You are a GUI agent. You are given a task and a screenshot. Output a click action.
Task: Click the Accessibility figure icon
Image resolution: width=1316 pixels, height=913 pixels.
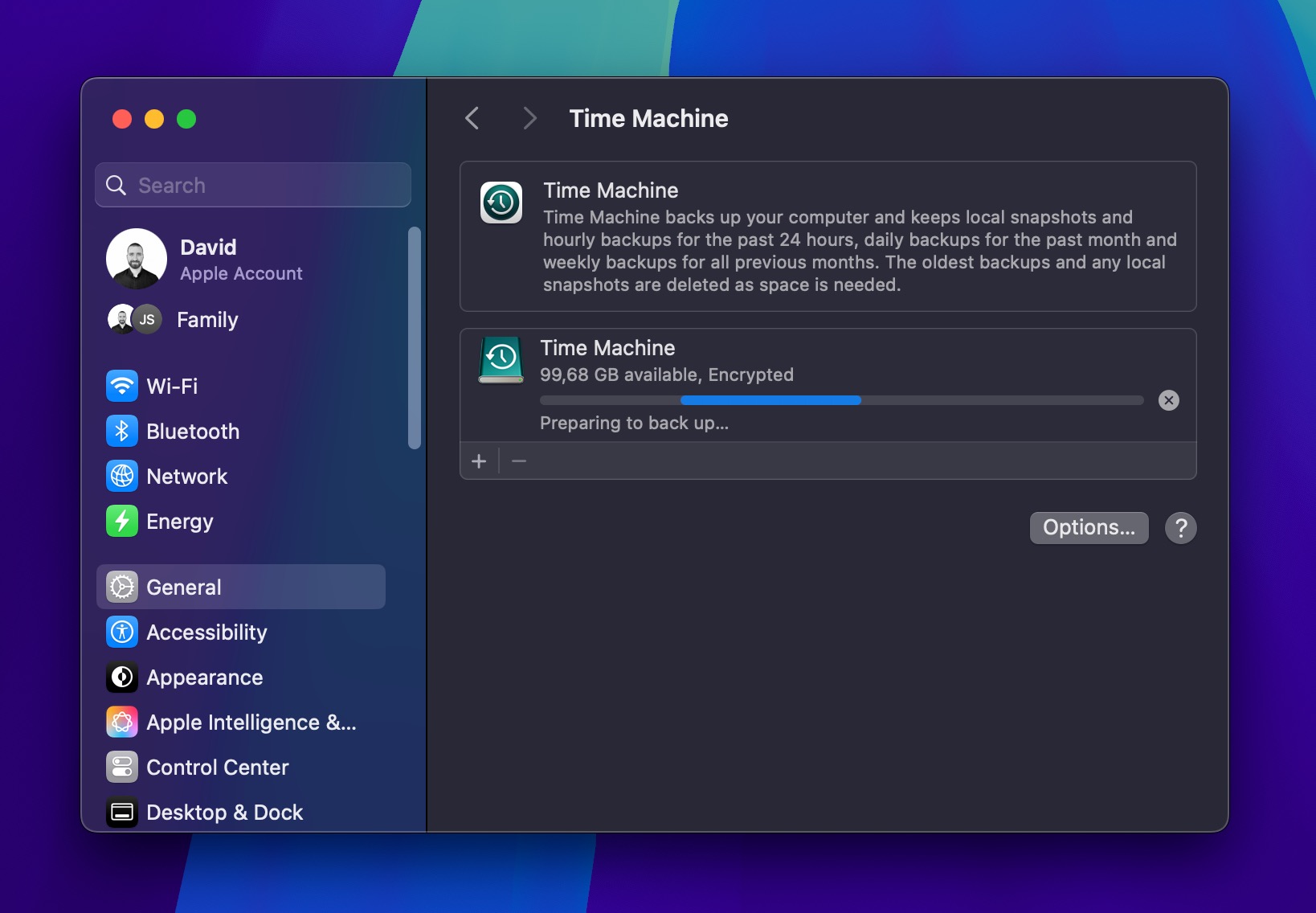coord(121,632)
